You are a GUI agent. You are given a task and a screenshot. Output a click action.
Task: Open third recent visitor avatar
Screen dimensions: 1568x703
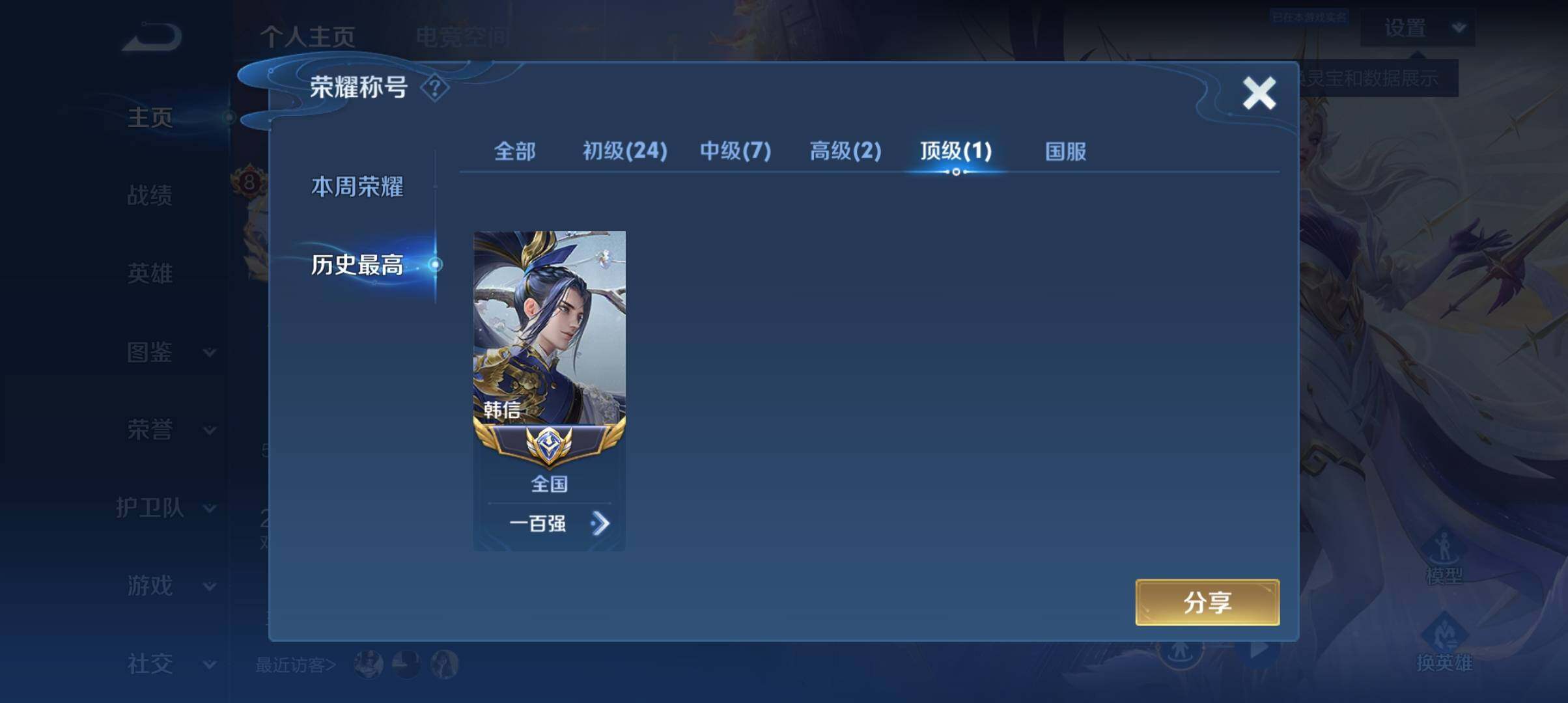pyautogui.click(x=445, y=664)
